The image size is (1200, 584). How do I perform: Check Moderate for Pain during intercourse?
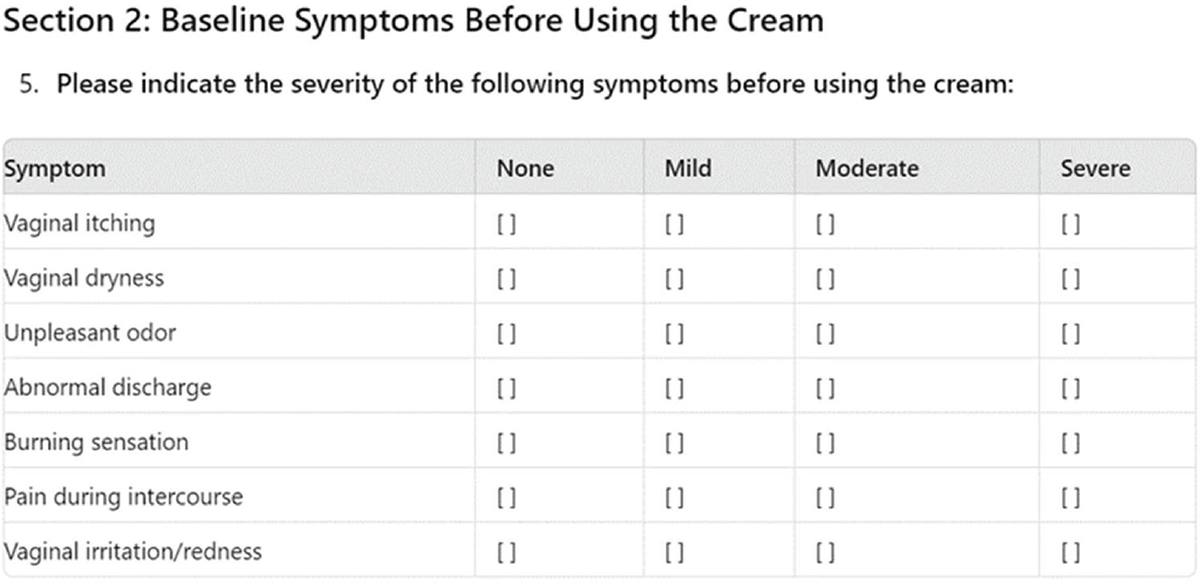point(825,497)
